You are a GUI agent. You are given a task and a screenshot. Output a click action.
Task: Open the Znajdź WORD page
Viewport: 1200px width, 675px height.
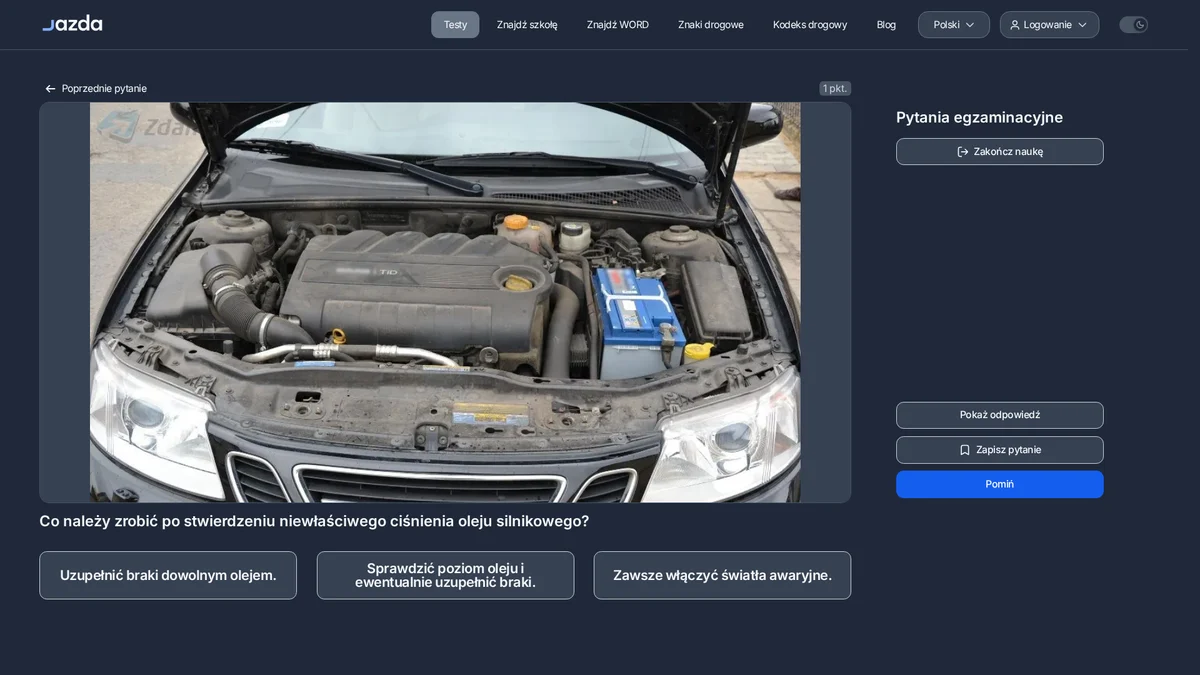click(618, 25)
